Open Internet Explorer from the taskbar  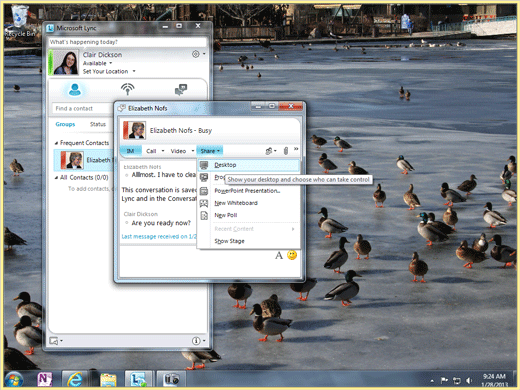75,379
